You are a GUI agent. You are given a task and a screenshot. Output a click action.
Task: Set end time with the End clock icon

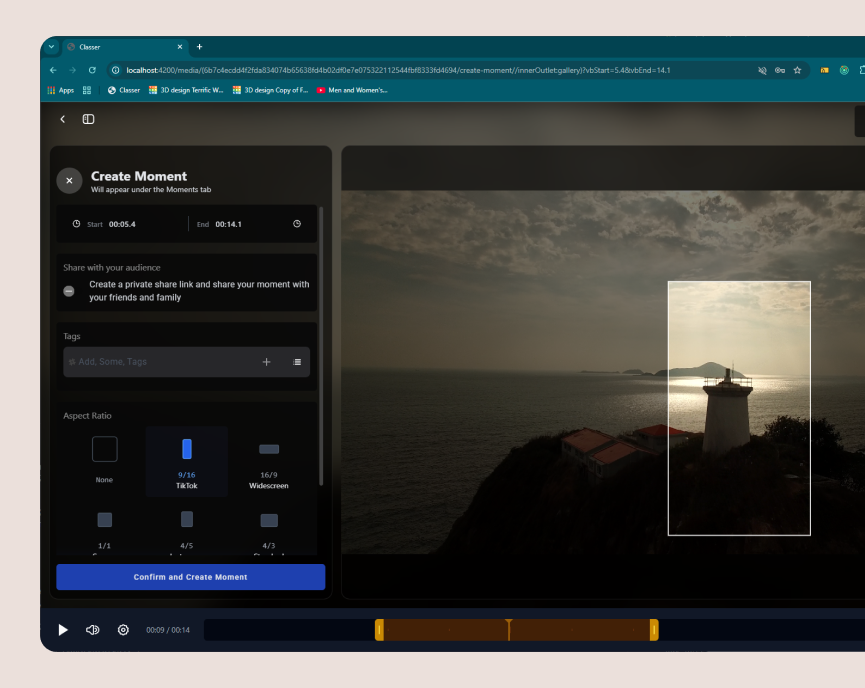pos(297,224)
